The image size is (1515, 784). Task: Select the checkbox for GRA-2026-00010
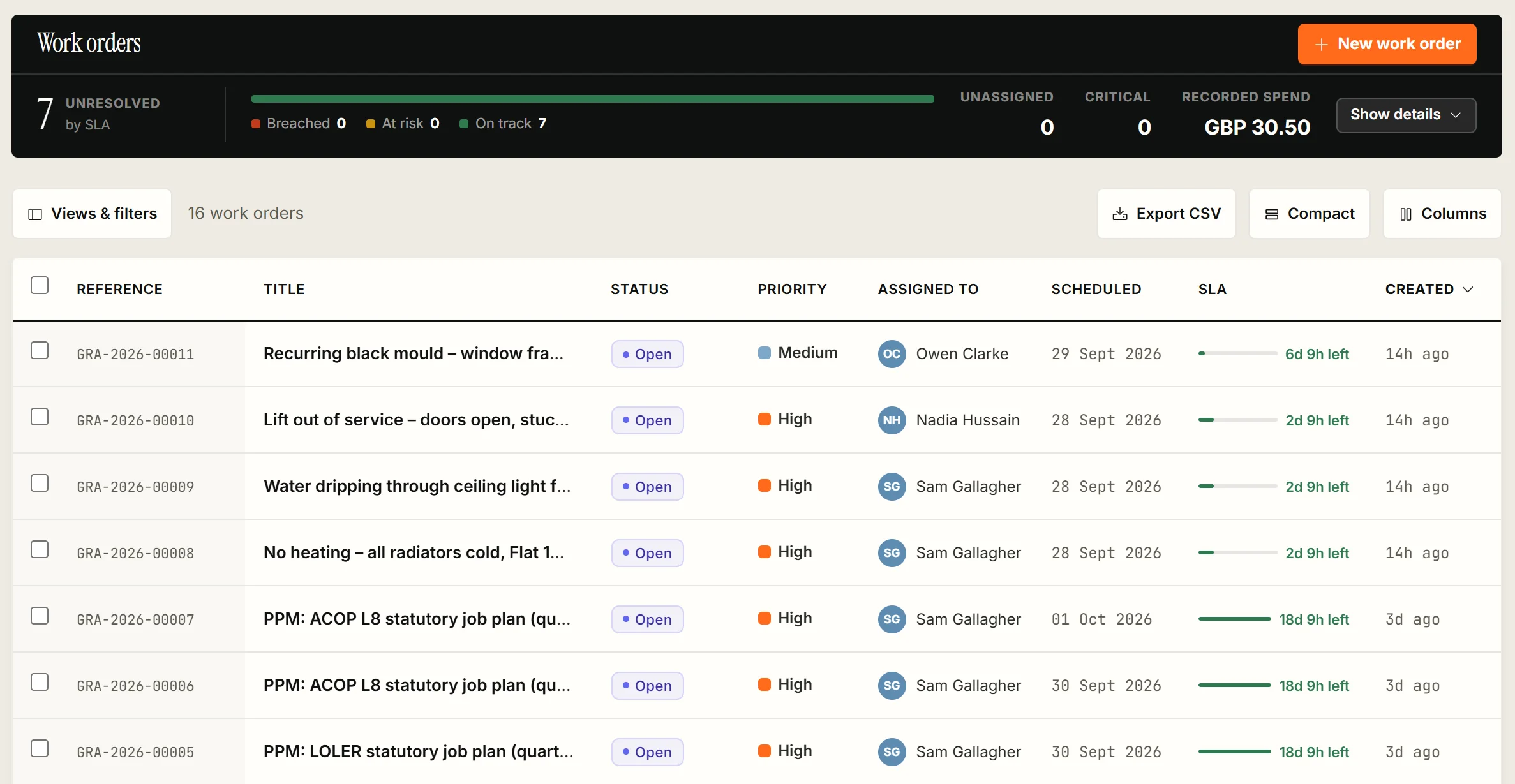pos(40,417)
